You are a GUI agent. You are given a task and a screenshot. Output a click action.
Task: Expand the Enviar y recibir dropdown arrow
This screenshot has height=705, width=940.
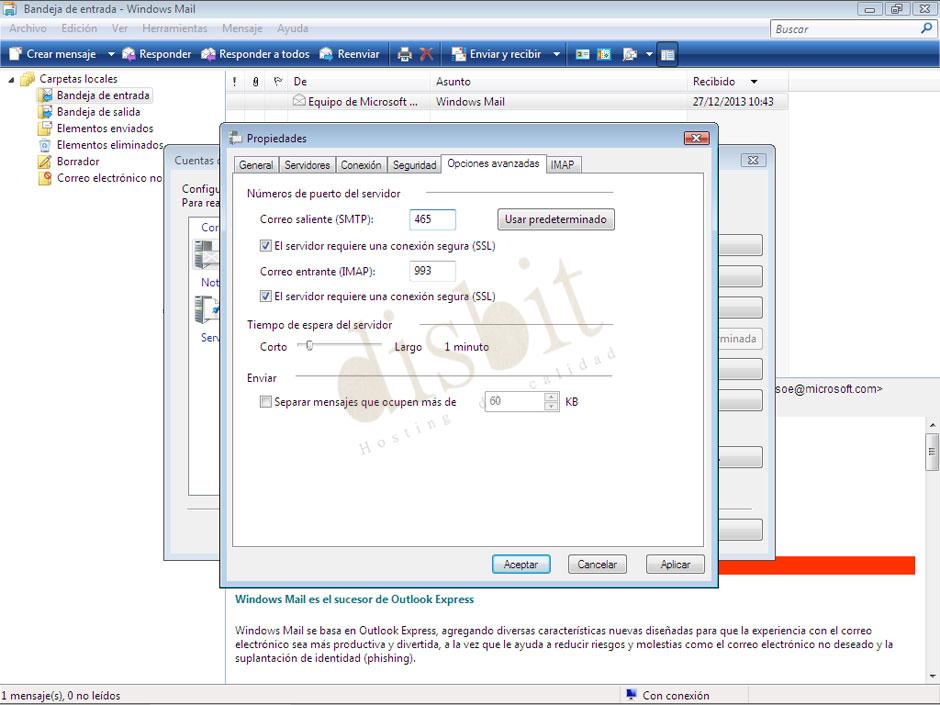(557, 54)
